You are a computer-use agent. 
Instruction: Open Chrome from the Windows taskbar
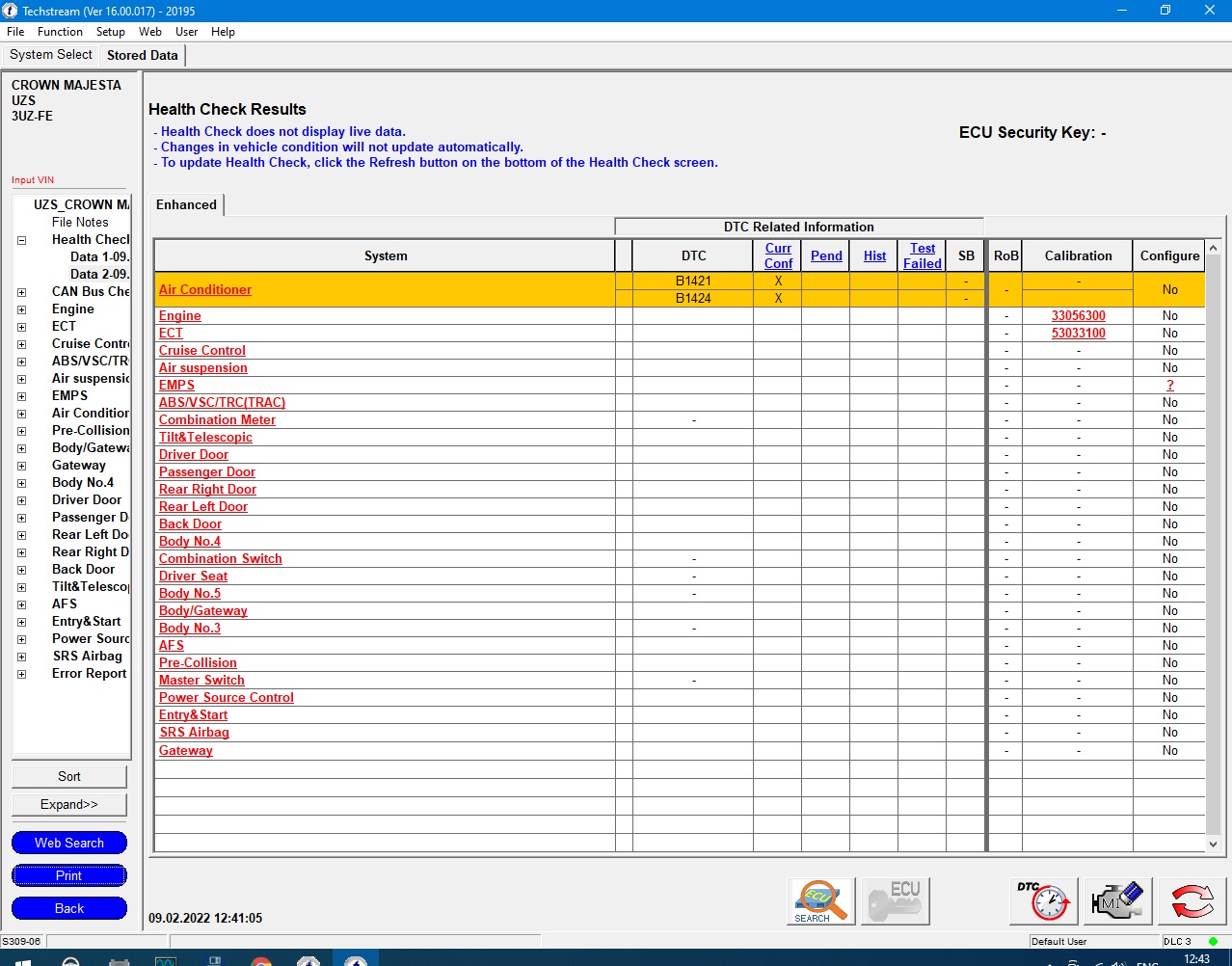[260, 960]
